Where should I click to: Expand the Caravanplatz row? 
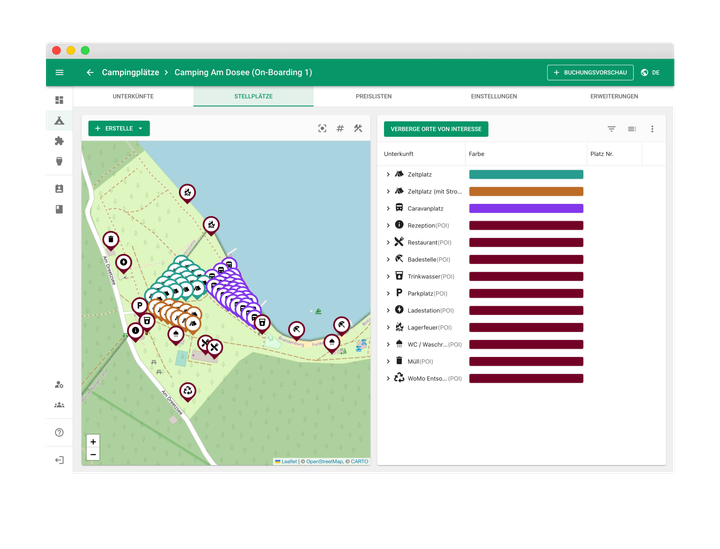point(388,209)
